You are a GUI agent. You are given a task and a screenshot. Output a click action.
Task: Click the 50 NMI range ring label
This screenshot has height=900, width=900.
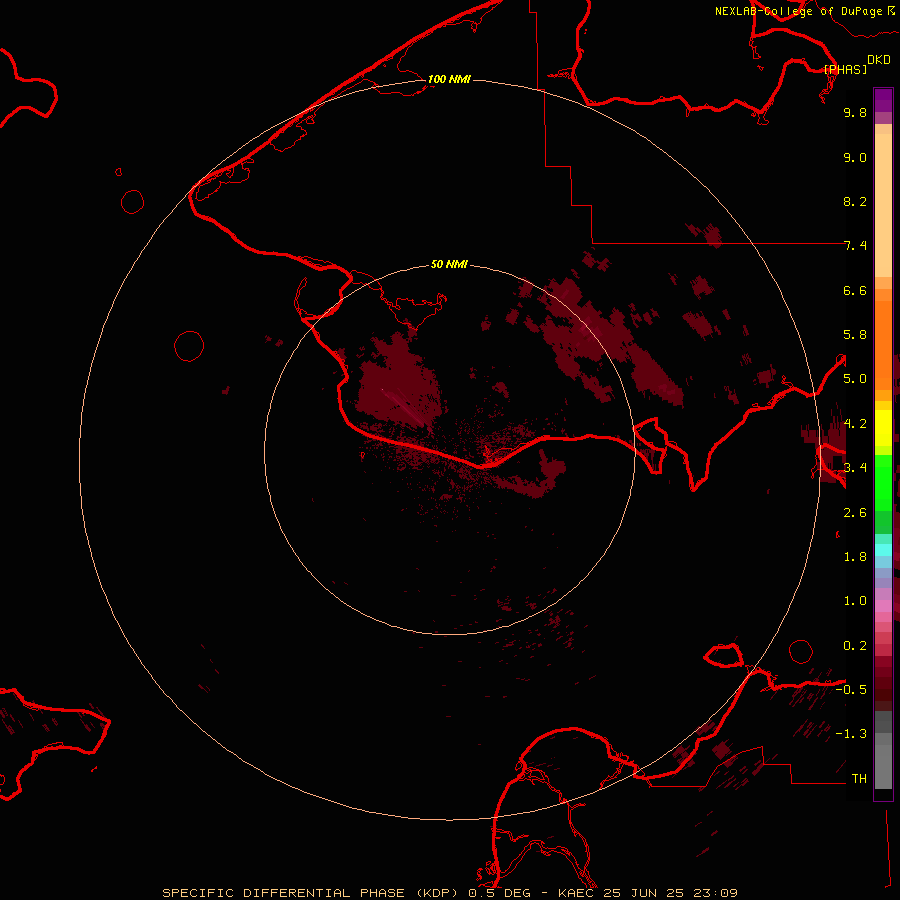tap(449, 264)
